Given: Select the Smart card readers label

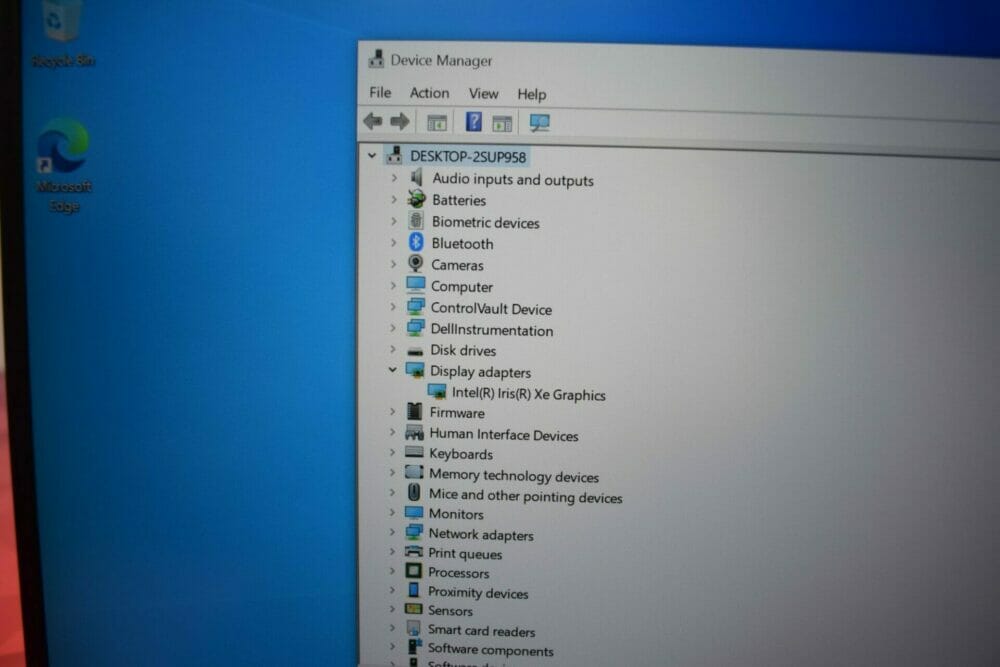Looking at the screenshot, I should [x=482, y=631].
